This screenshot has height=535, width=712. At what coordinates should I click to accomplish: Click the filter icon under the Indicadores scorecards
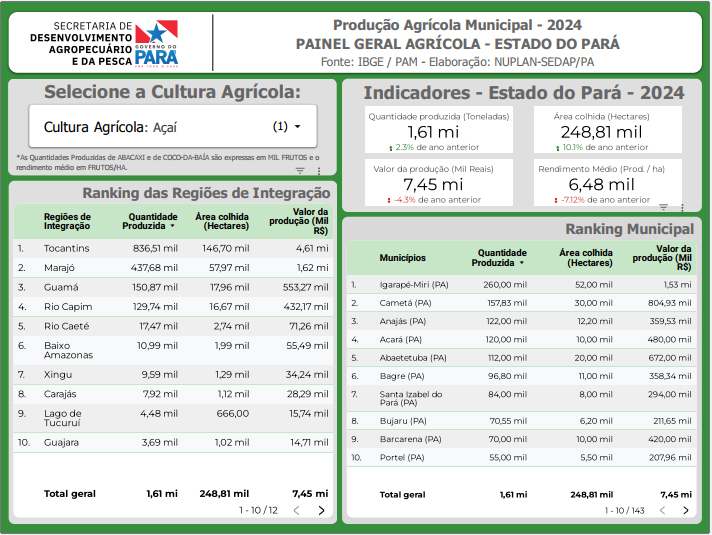(x=664, y=207)
